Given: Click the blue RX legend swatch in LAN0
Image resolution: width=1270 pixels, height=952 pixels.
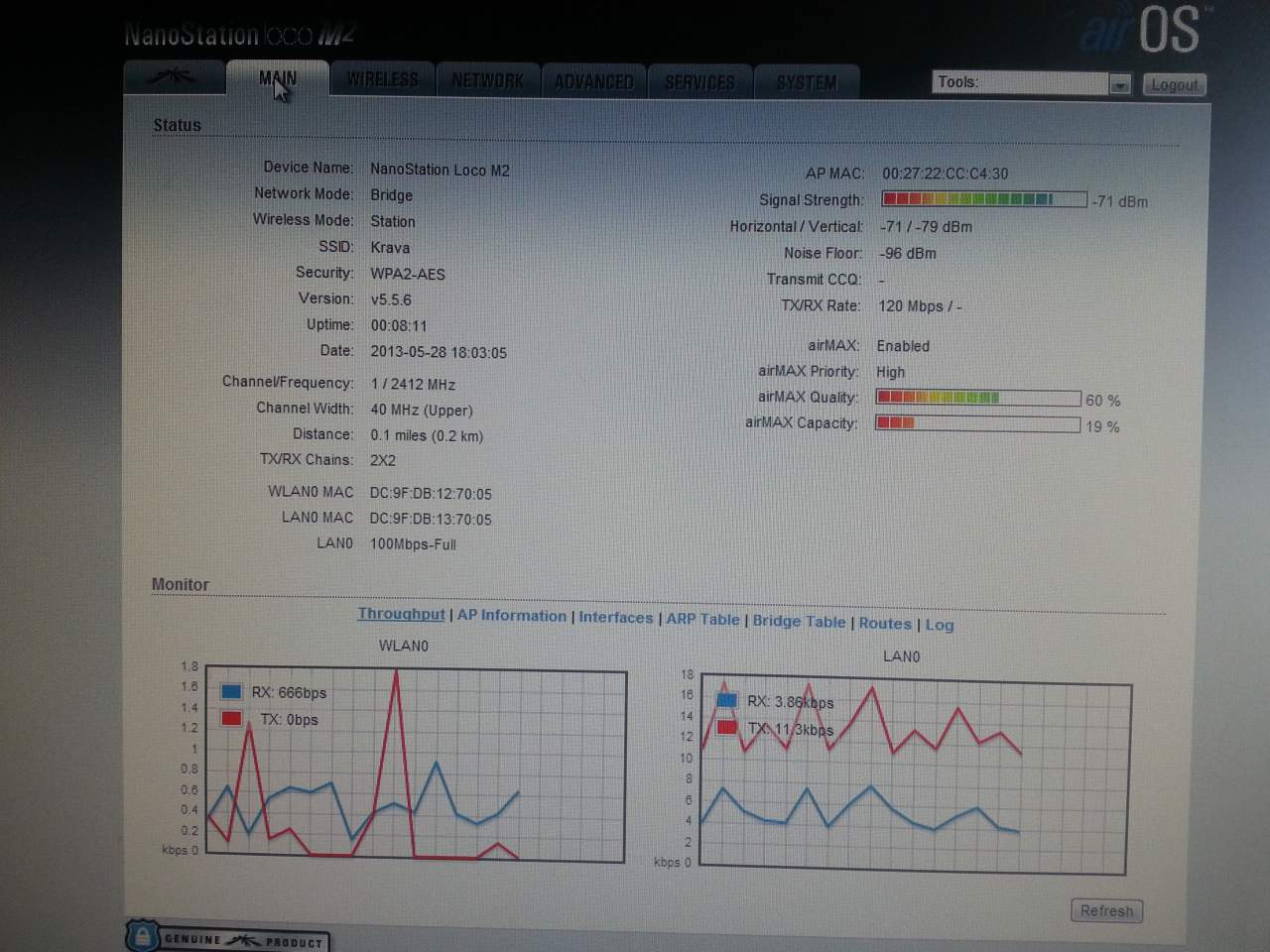Looking at the screenshot, I should pos(726,700).
